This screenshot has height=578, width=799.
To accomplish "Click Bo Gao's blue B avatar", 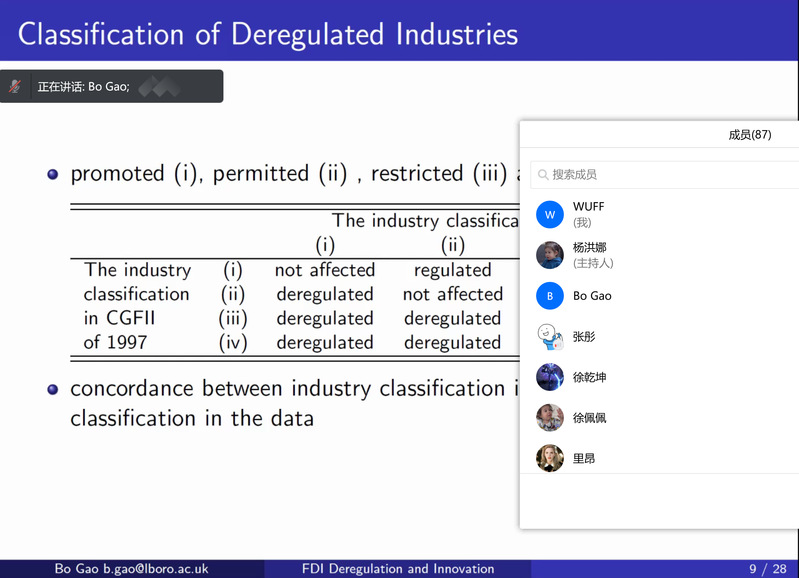I will click(550, 296).
